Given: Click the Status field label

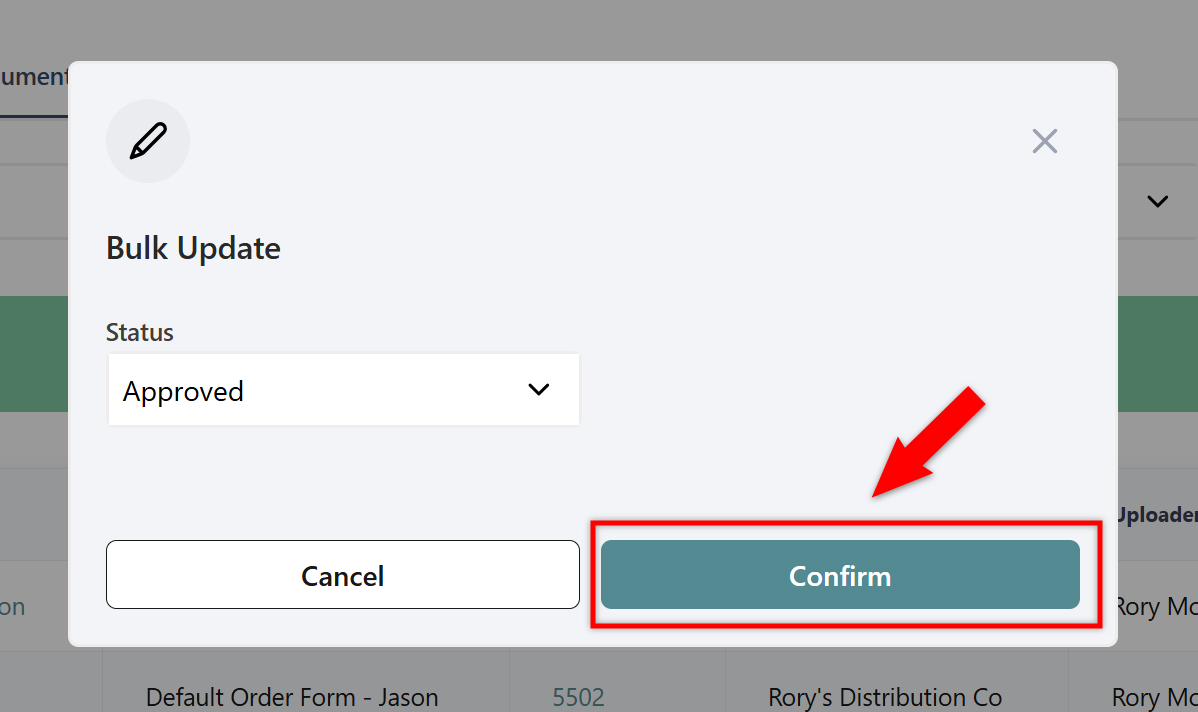Looking at the screenshot, I should tap(140, 332).
